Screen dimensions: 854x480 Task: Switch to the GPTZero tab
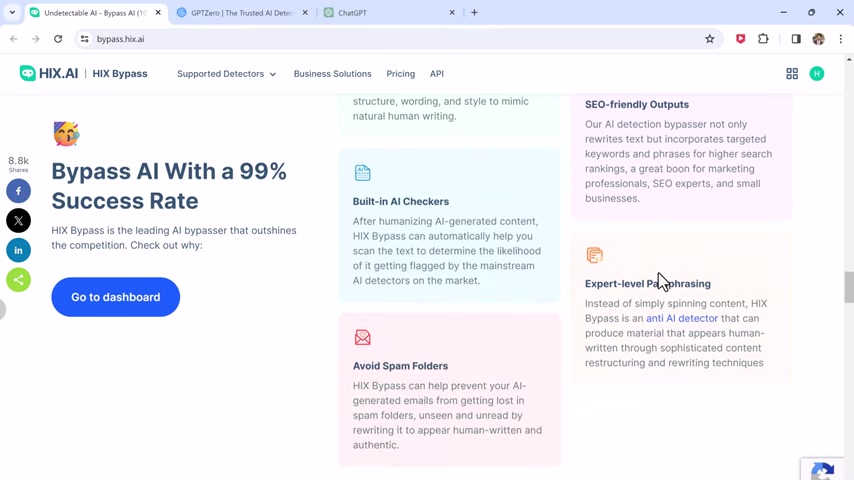242,13
